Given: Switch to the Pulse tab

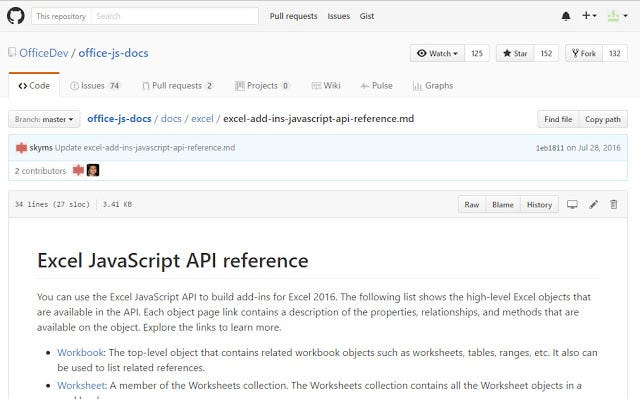Looking at the screenshot, I should point(376,86).
